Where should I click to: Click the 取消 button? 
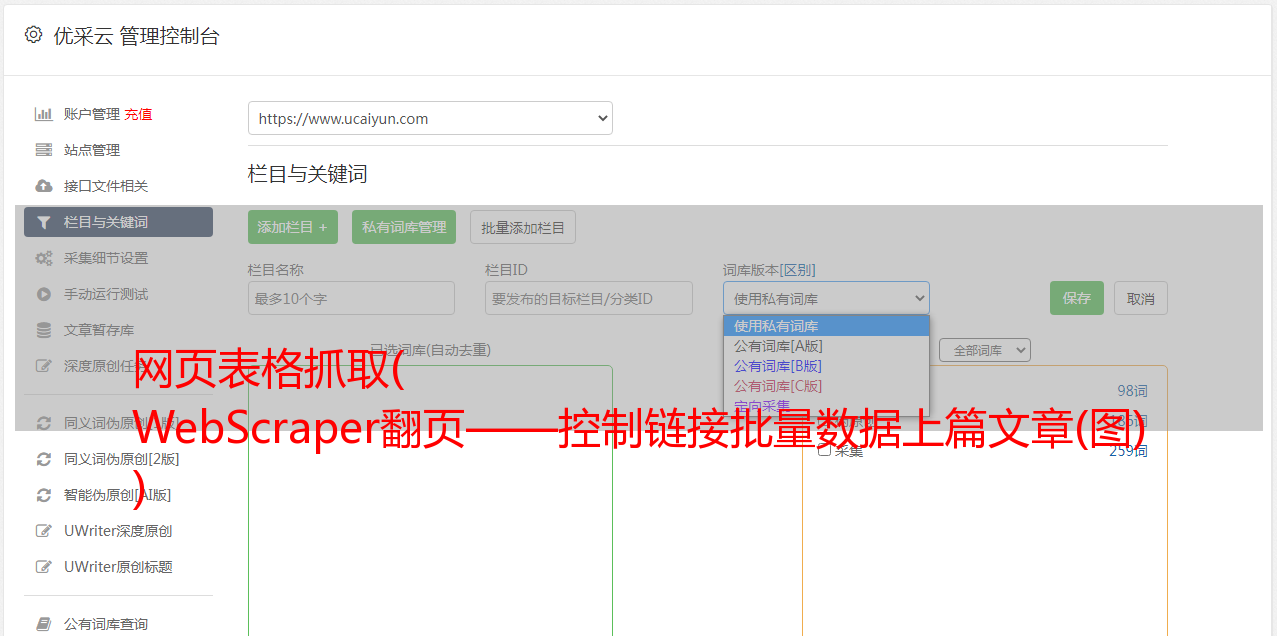pos(1141,298)
